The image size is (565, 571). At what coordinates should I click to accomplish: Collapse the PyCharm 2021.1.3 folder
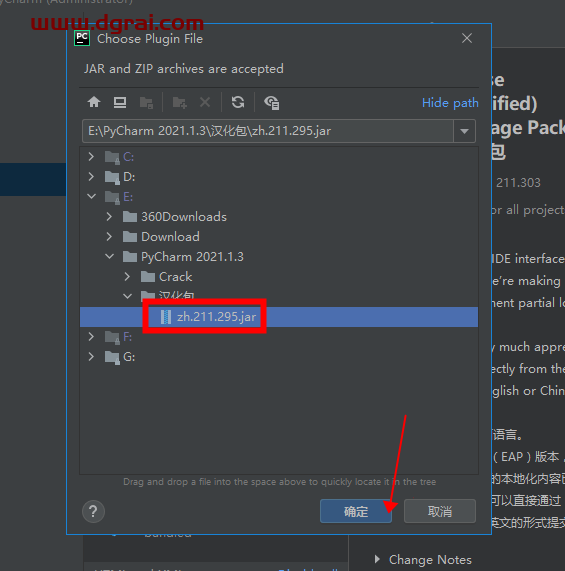(109, 257)
